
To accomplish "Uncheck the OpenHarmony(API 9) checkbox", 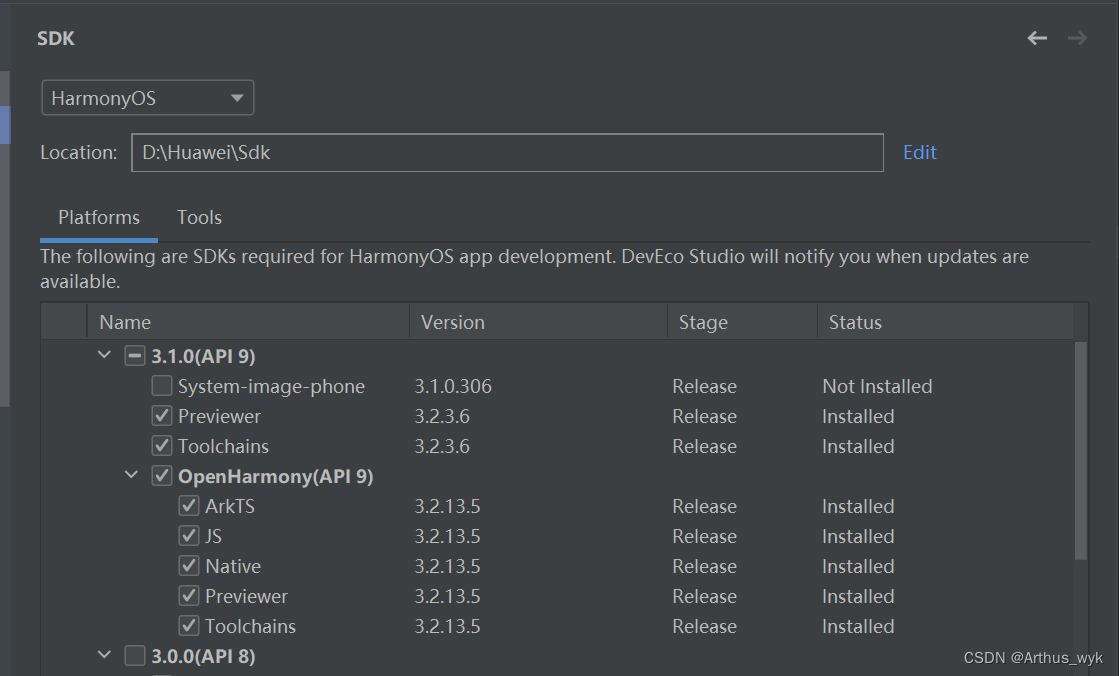I will tap(161, 476).
